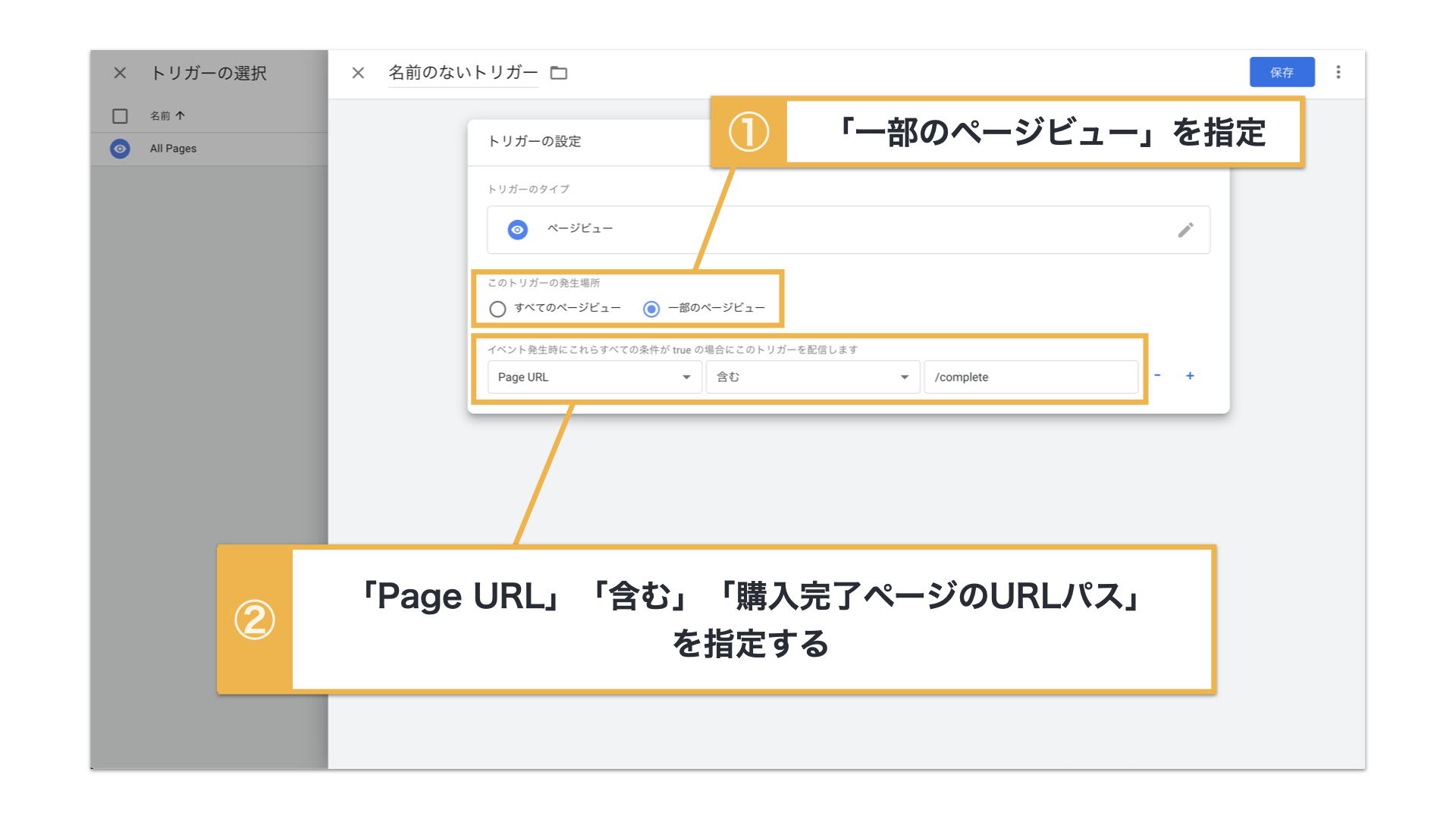Click the pencil icon to edit trigger type

[1185, 230]
